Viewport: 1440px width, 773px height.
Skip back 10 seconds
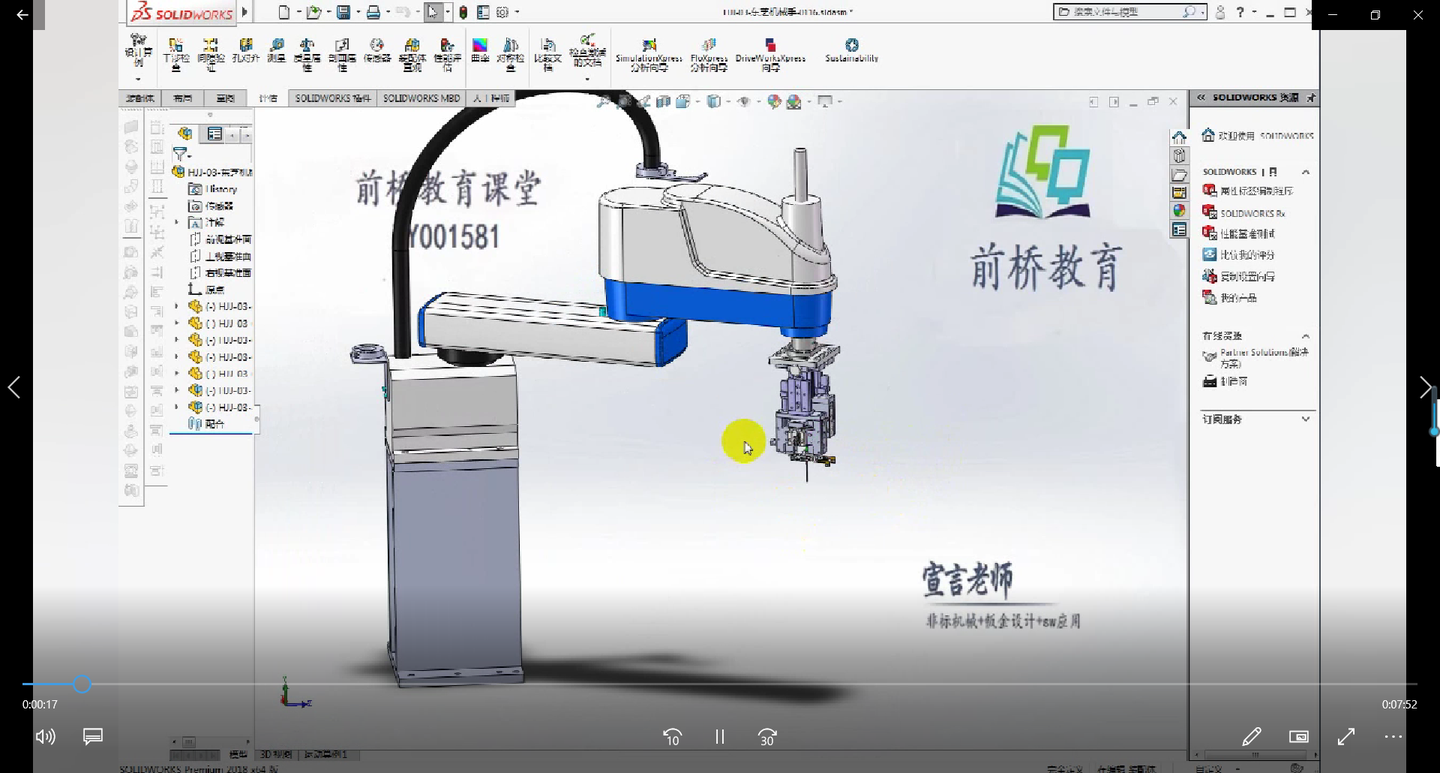pos(672,737)
